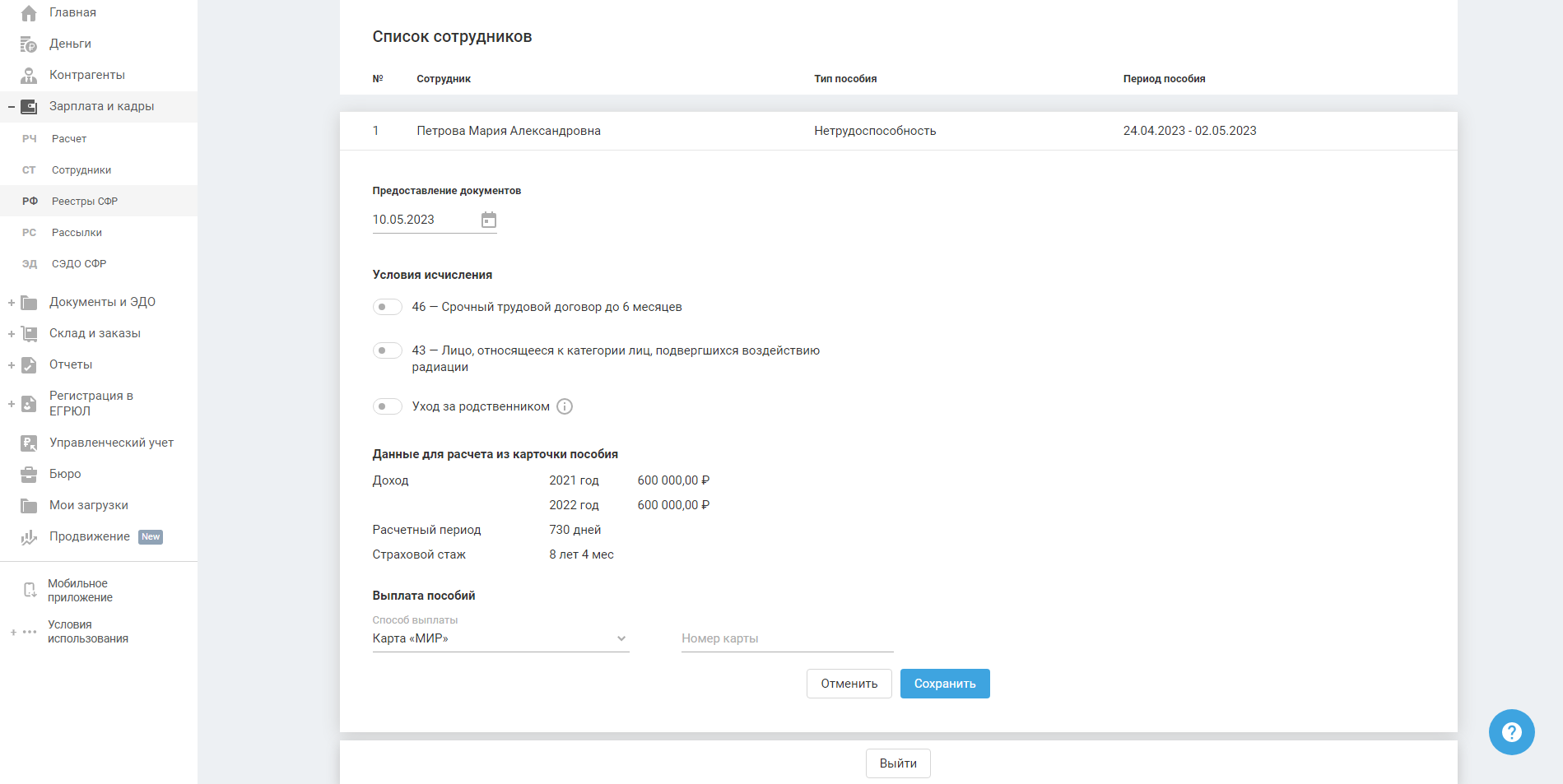Click the Отчеты checklist icon
Image resolution: width=1563 pixels, height=784 pixels.
pos(29,365)
